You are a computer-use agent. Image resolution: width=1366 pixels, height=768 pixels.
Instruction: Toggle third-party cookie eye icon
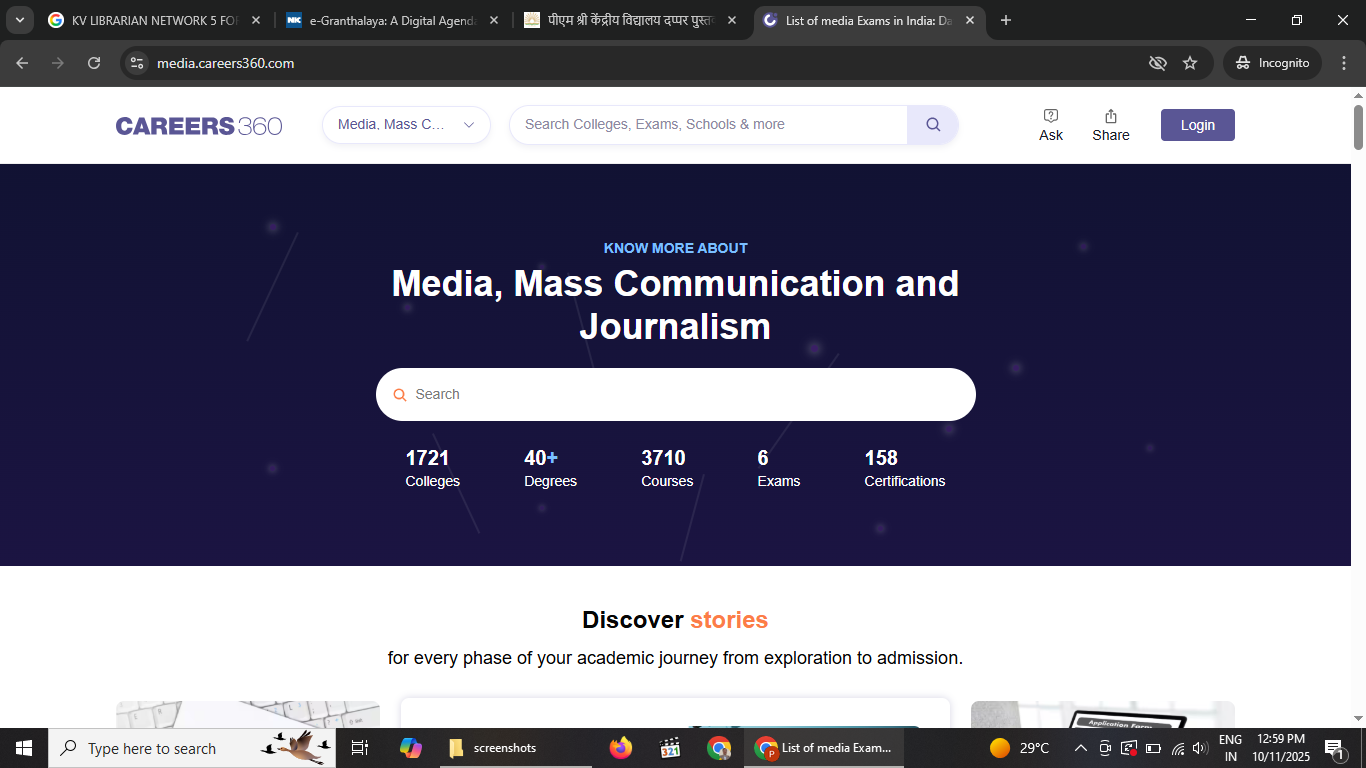(1157, 63)
